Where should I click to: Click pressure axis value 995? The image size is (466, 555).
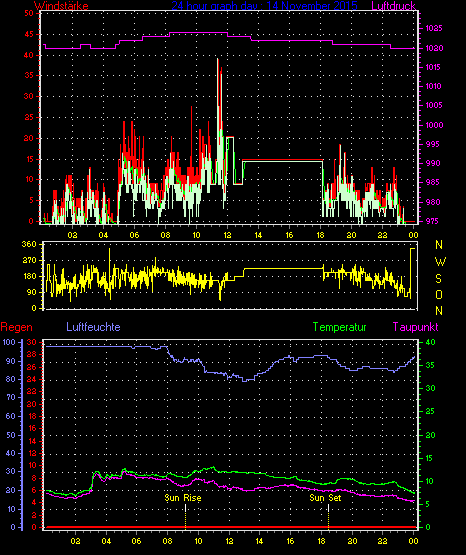pos(433,144)
